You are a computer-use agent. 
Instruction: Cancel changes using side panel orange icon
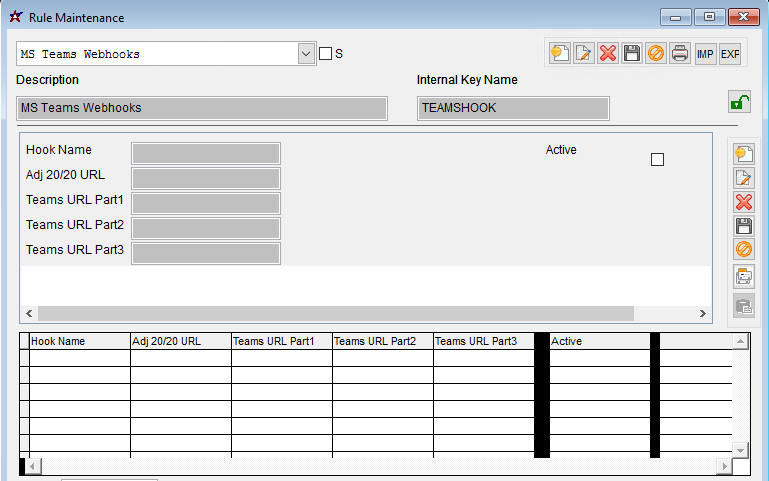pos(744,250)
